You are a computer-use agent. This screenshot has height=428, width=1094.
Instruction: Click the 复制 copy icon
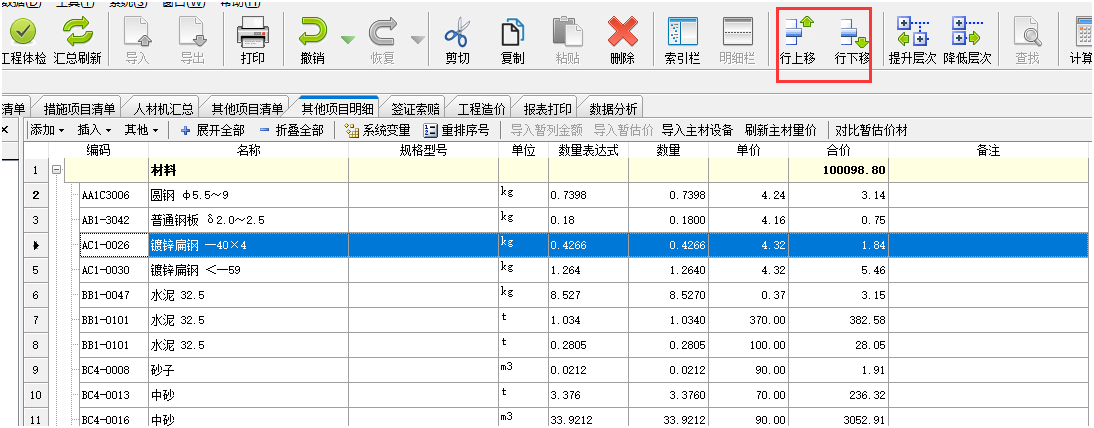click(512, 33)
